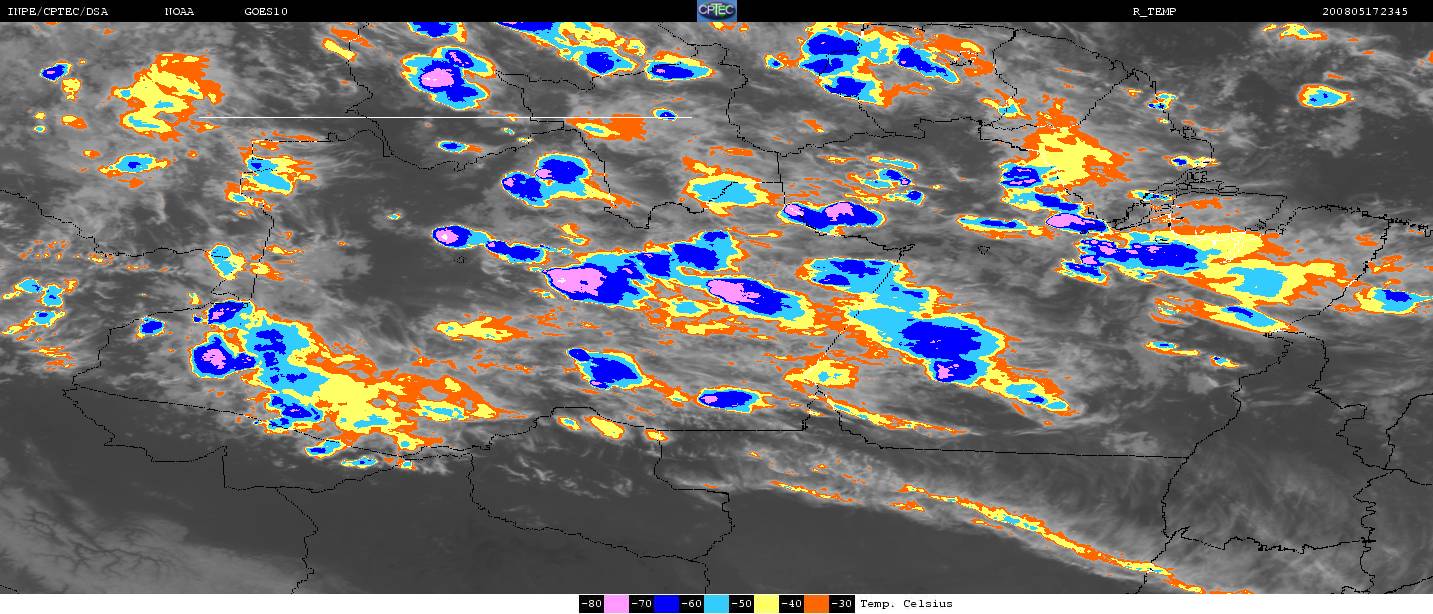Click the NOAA label in the header
The width and height of the screenshot is (1433, 614).
pos(180,12)
